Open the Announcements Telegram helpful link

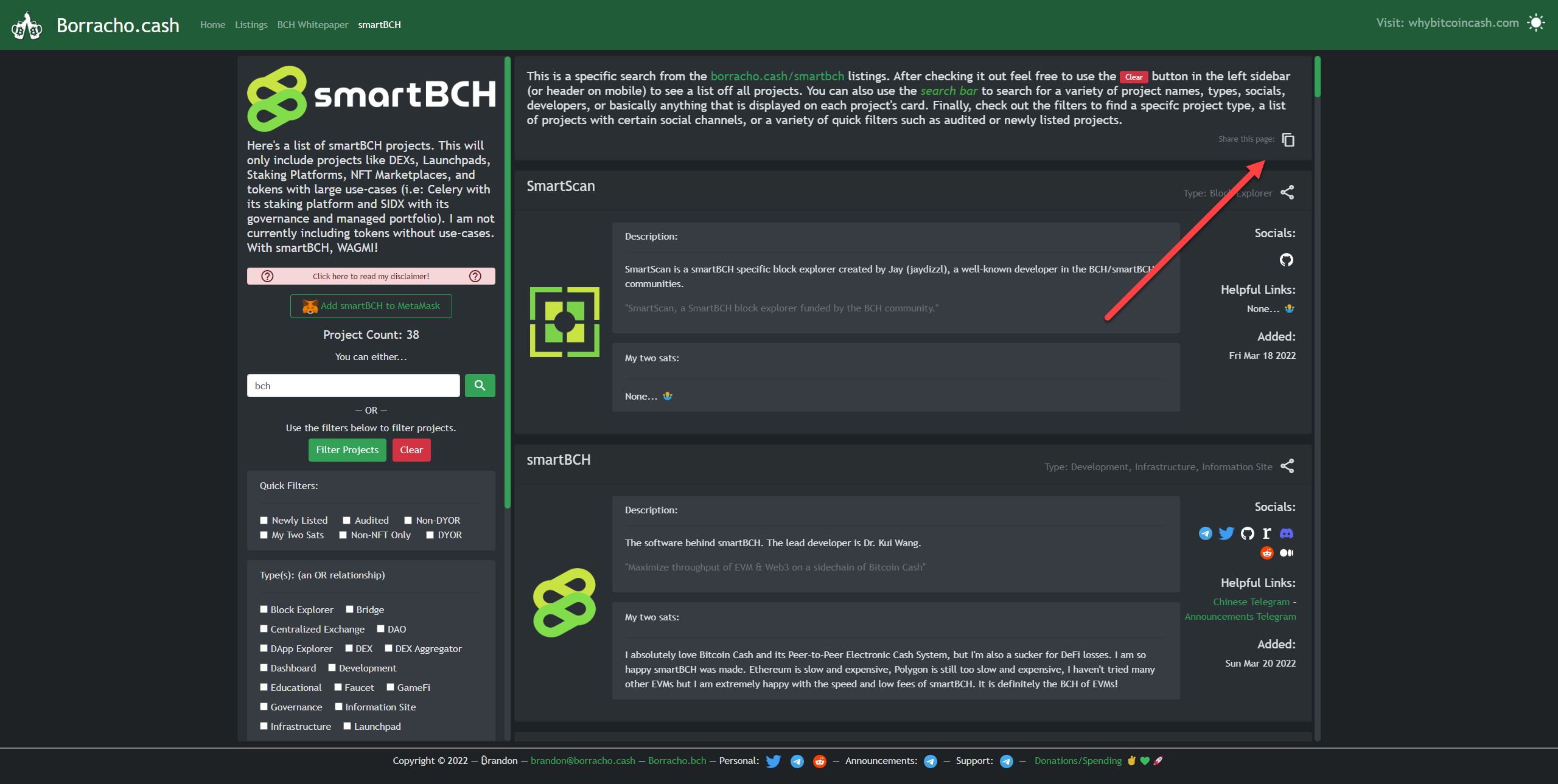(1240, 617)
